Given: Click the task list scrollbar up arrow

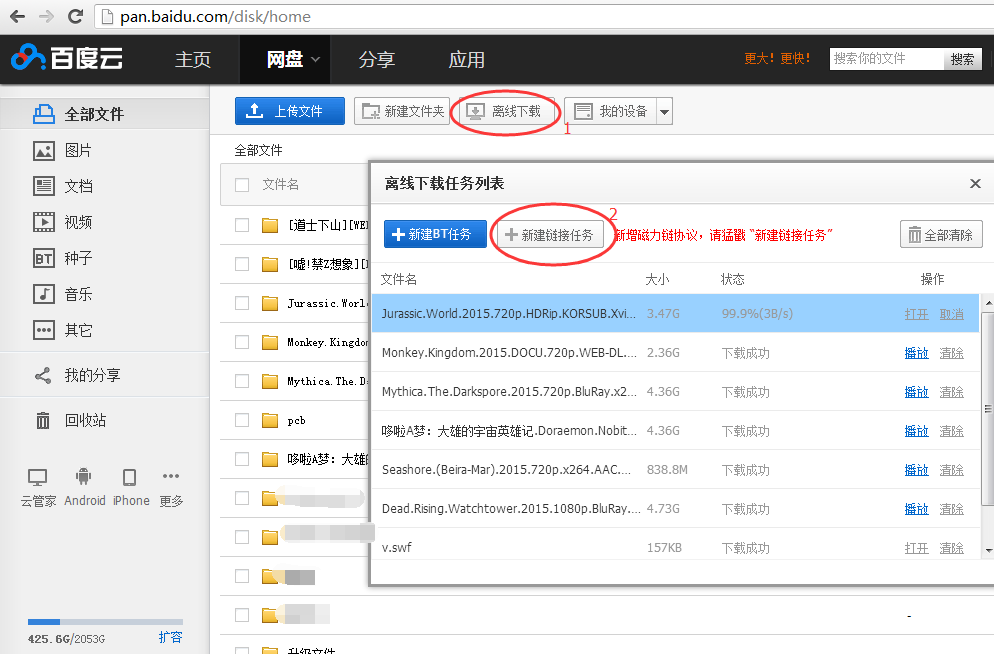Looking at the screenshot, I should coord(988,303).
